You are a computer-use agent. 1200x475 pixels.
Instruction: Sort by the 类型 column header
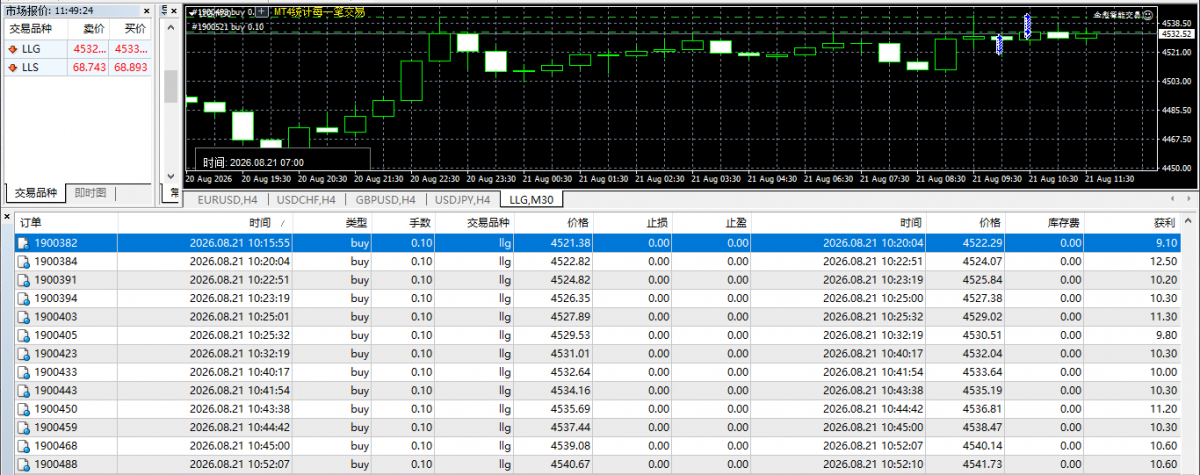333,222
